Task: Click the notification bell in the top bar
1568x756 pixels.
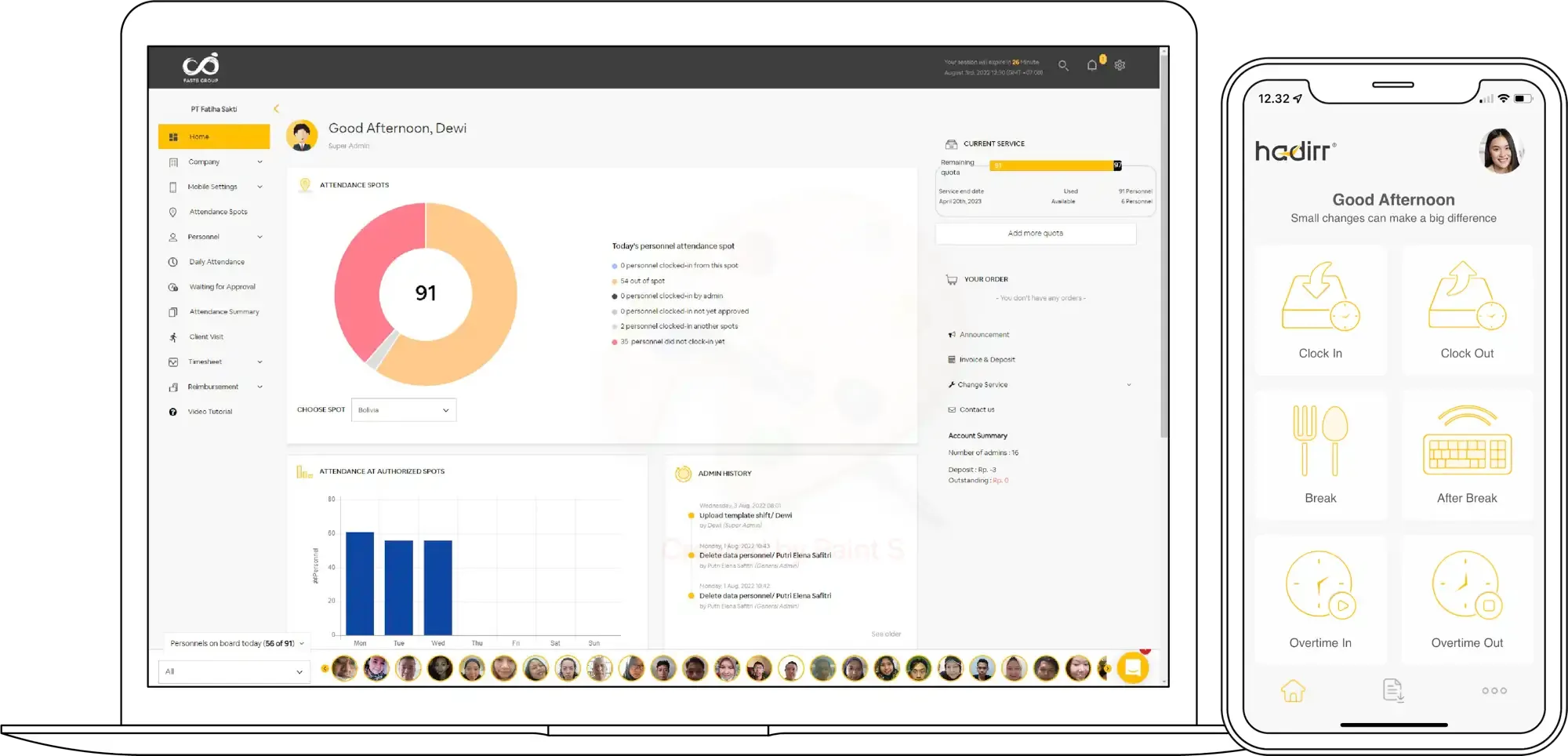Action: (1091, 65)
